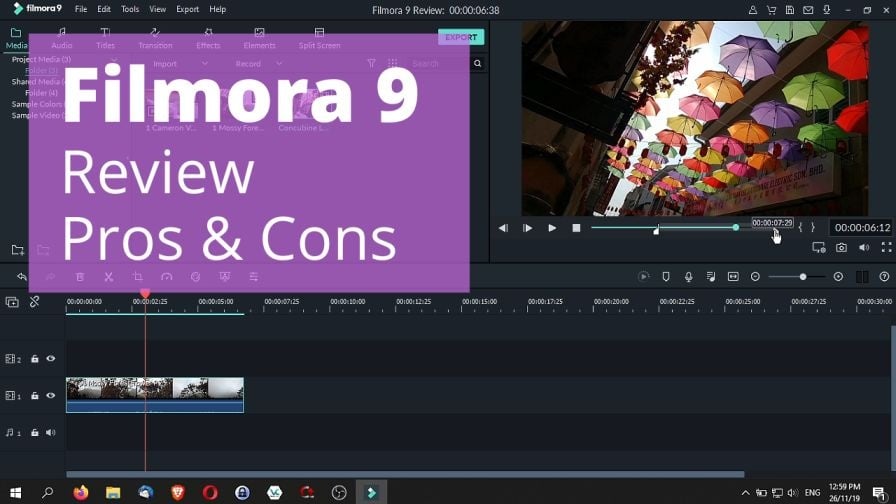Screen dimensions: 896x504
Task: Open the File menu
Action: [81, 9]
